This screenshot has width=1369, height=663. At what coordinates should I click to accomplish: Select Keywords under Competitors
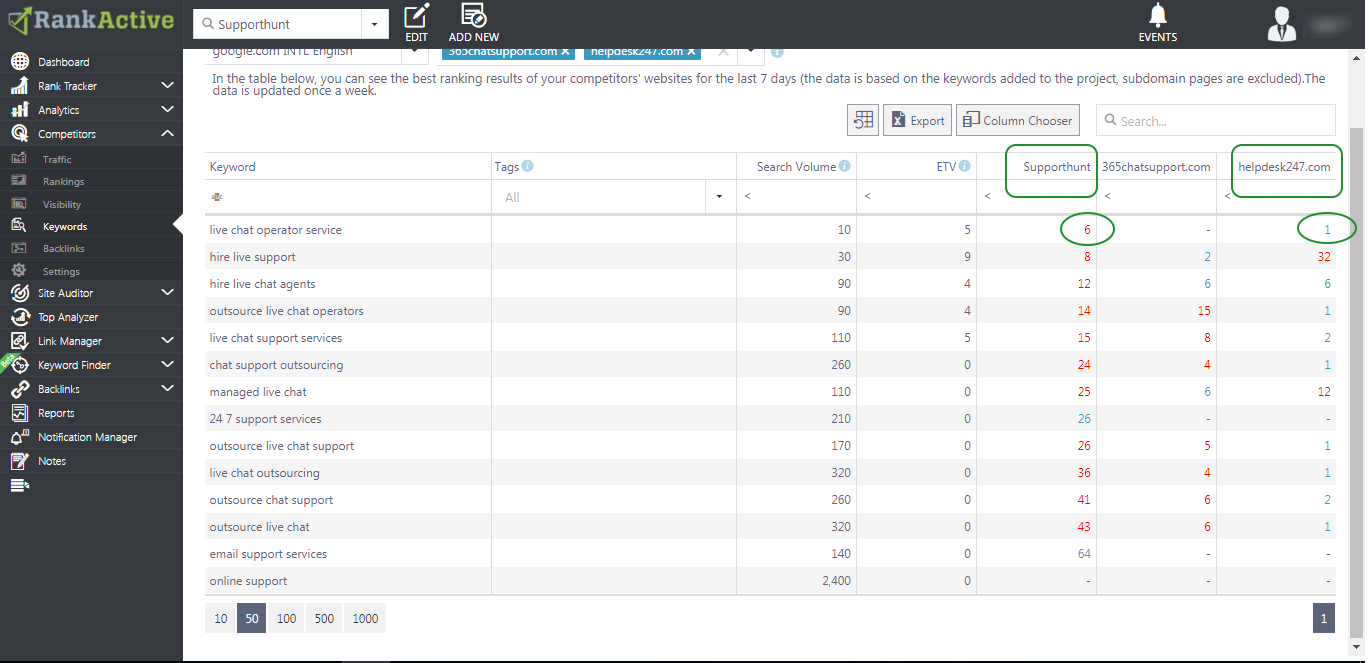point(65,227)
